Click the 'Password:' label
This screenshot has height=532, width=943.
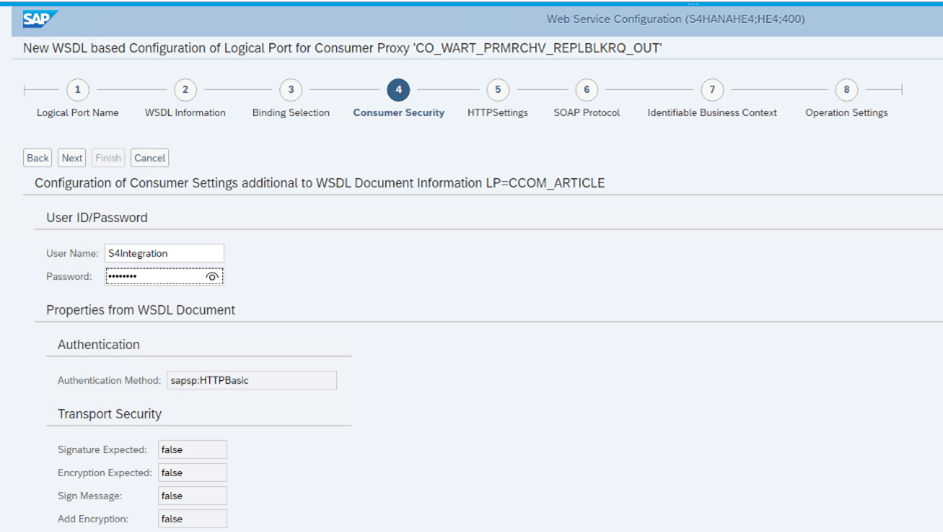pos(69,277)
